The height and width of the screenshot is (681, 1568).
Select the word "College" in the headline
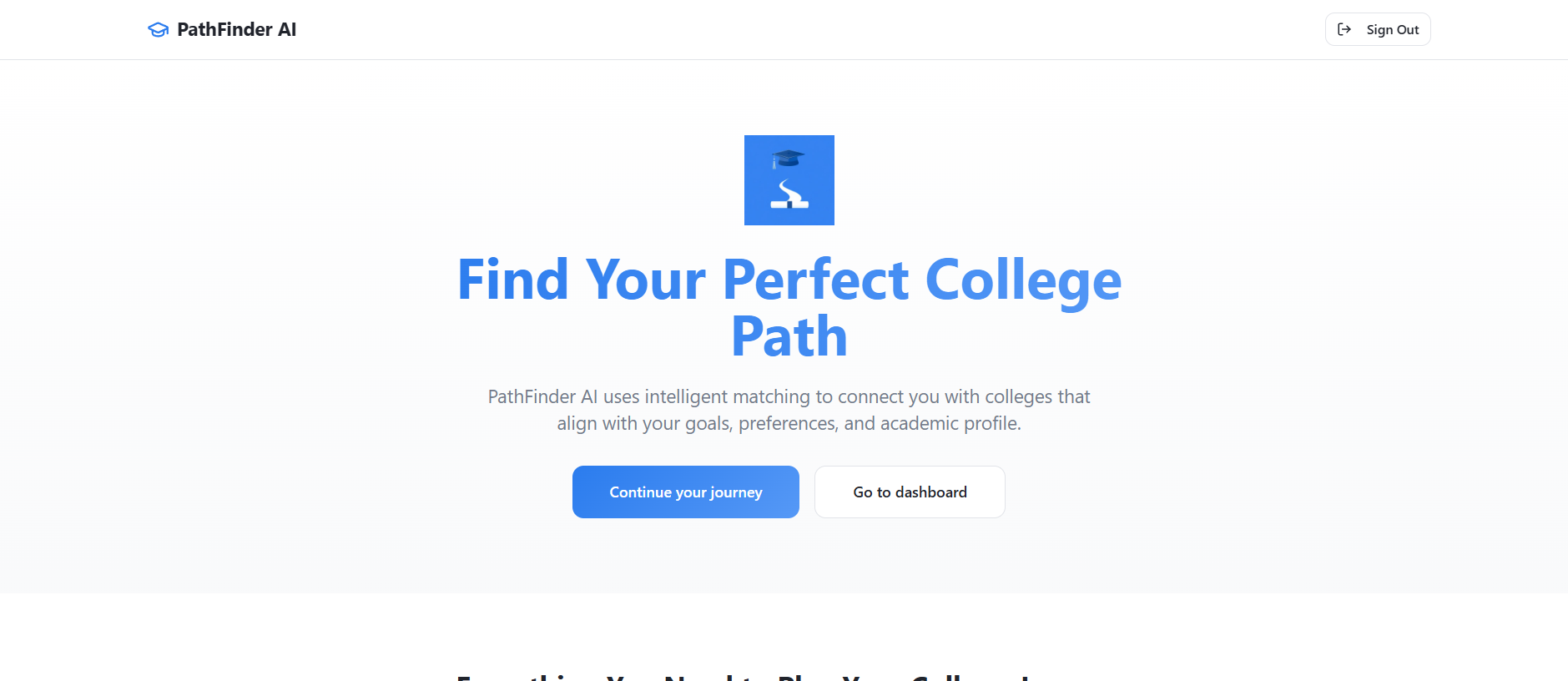tap(1023, 281)
